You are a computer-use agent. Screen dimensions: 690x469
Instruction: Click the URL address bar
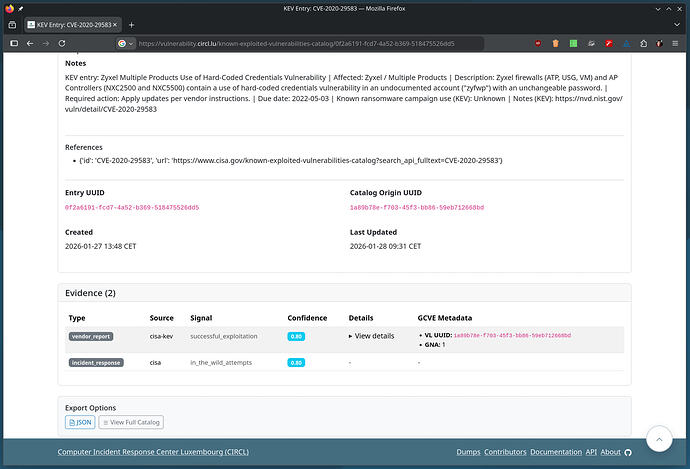300,43
